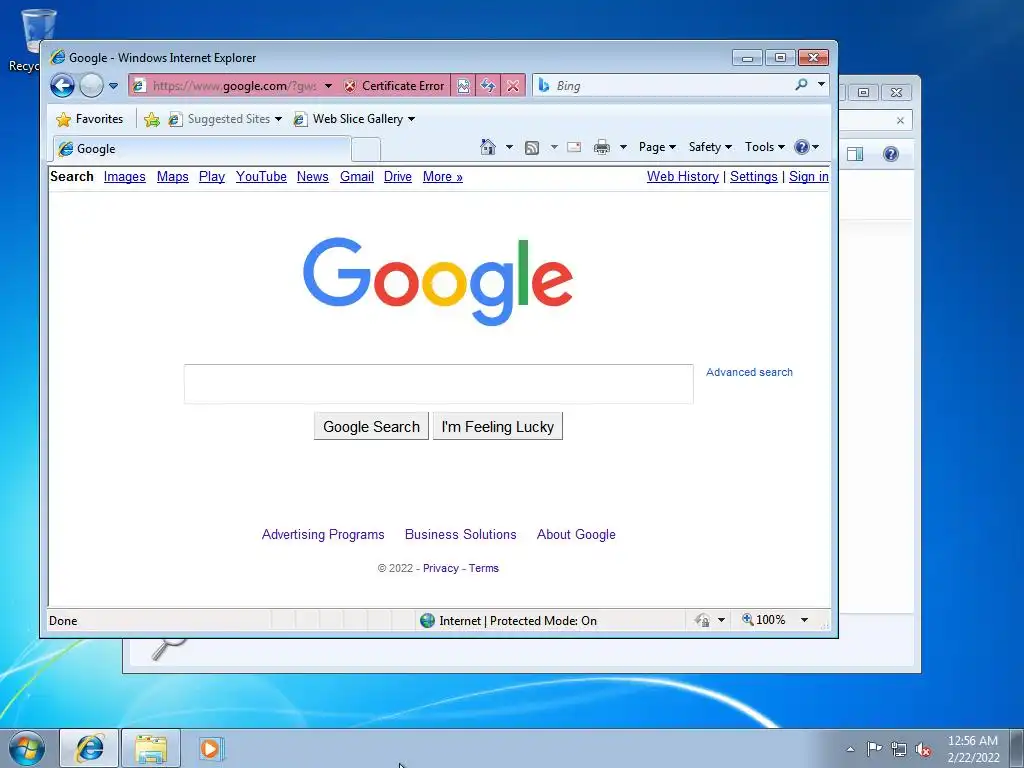Open the Page menu
This screenshot has height=768, width=1024.
tap(657, 147)
